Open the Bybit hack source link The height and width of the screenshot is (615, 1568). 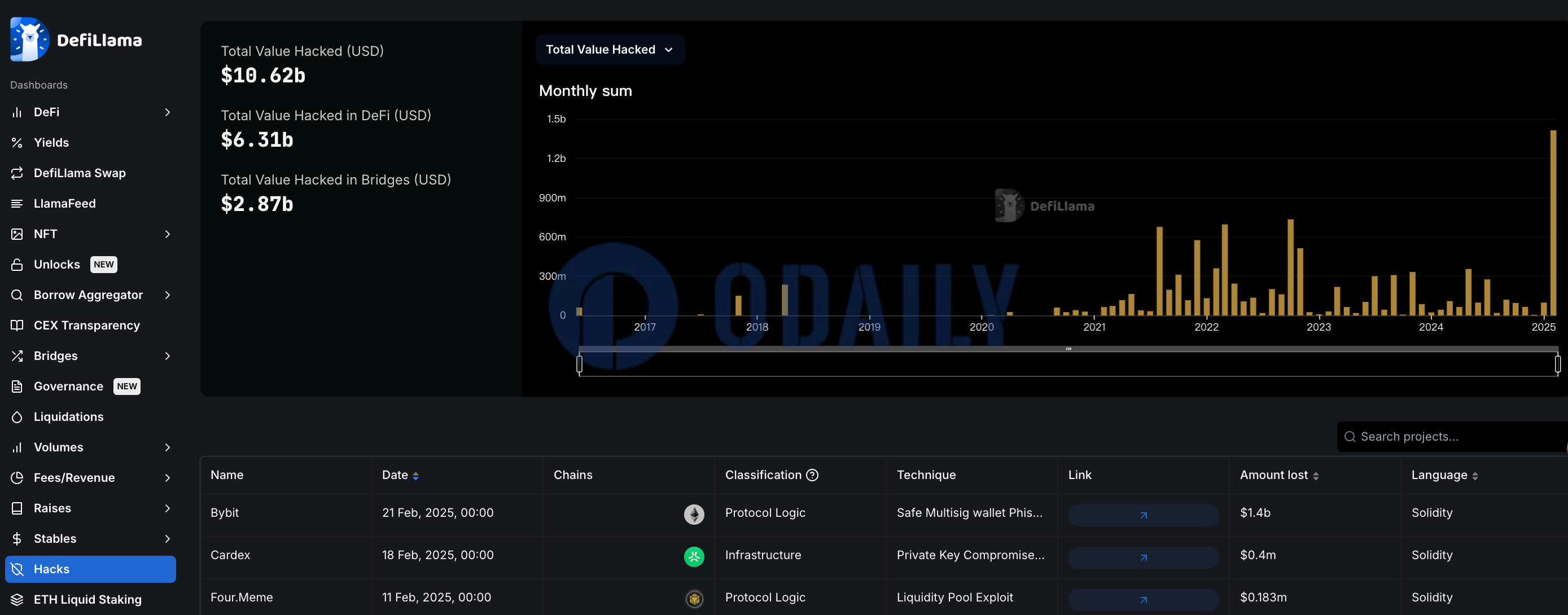pyautogui.click(x=1143, y=515)
